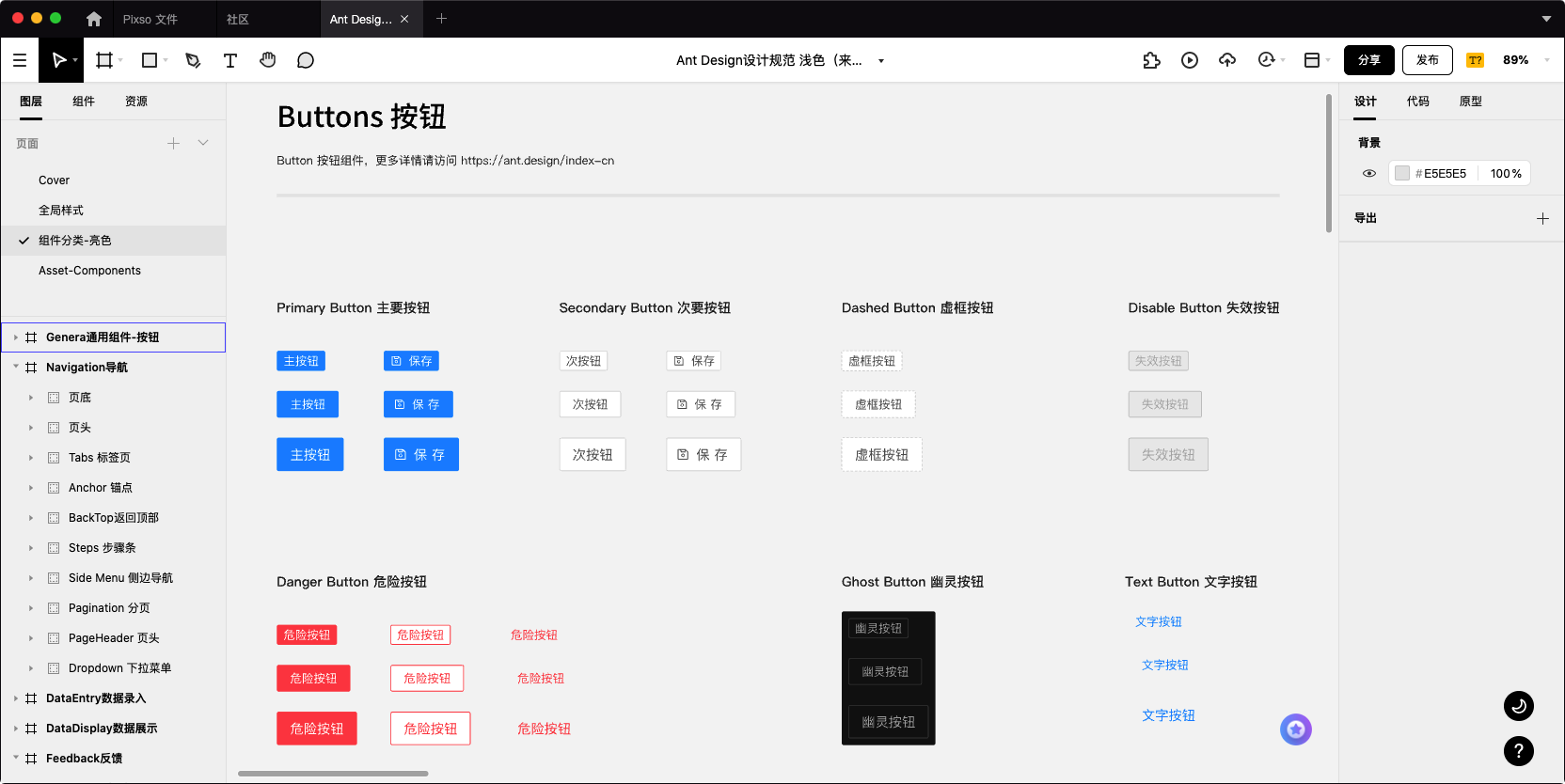
Task: Open a new tab with plus
Action: coord(441,19)
